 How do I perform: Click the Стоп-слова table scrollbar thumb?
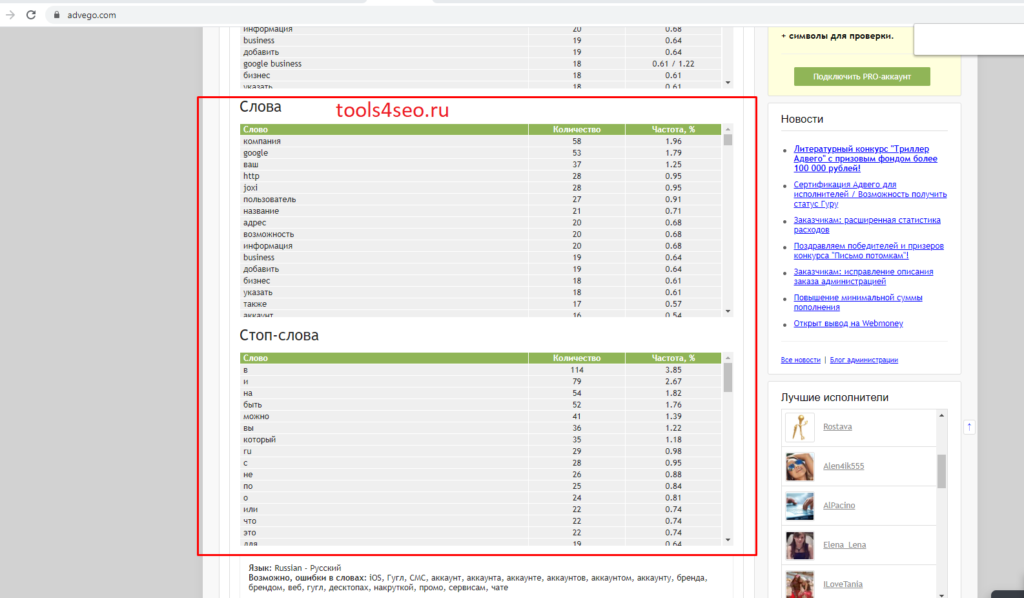tap(728, 377)
